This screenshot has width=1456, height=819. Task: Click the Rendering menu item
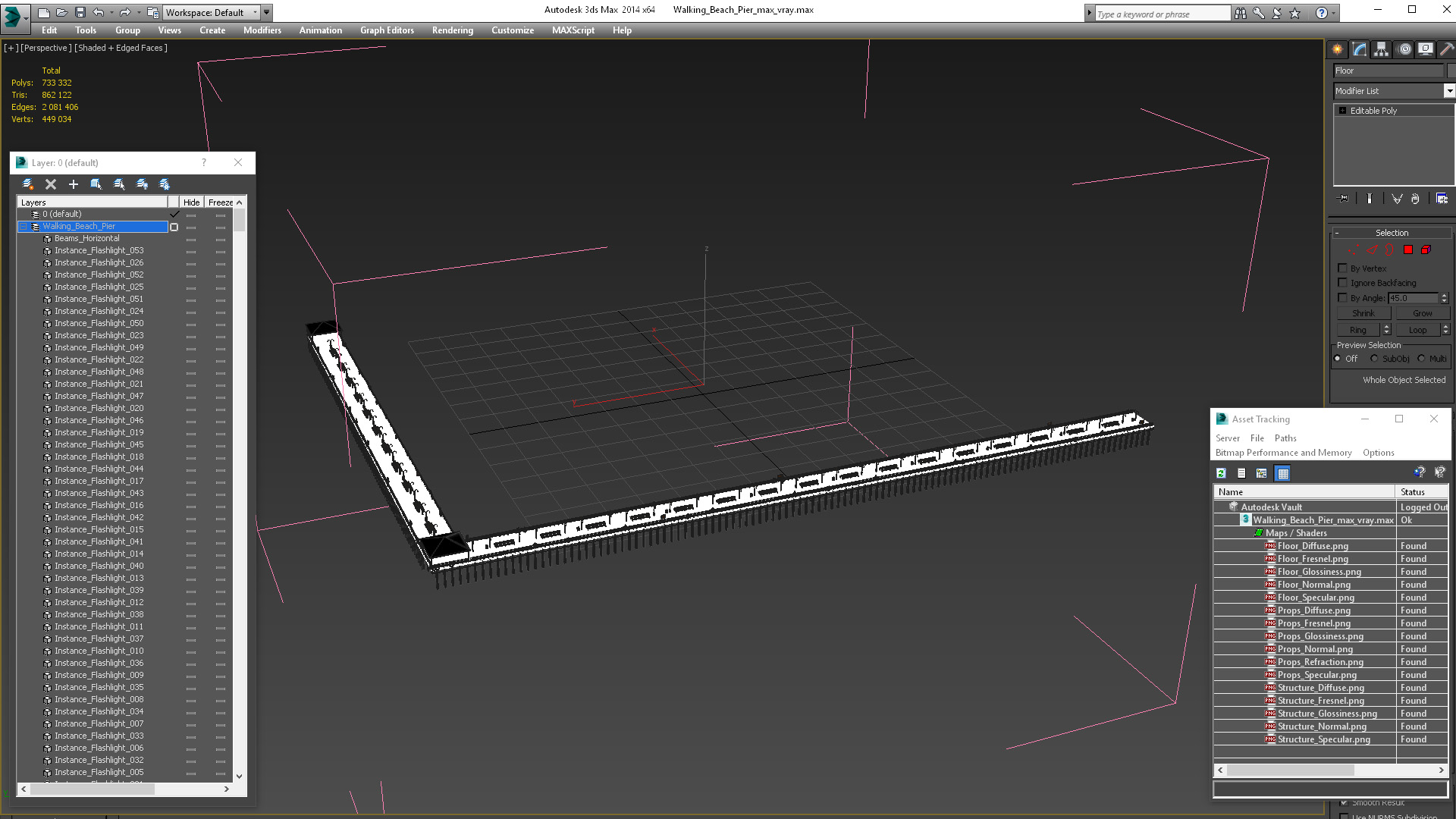[453, 30]
